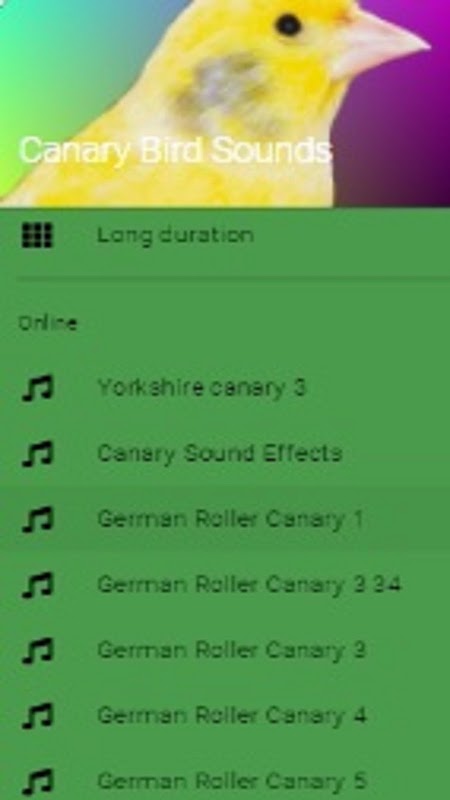Play German Roller Canary 3 label
This screenshot has height=800, width=450.
[232, 650]
